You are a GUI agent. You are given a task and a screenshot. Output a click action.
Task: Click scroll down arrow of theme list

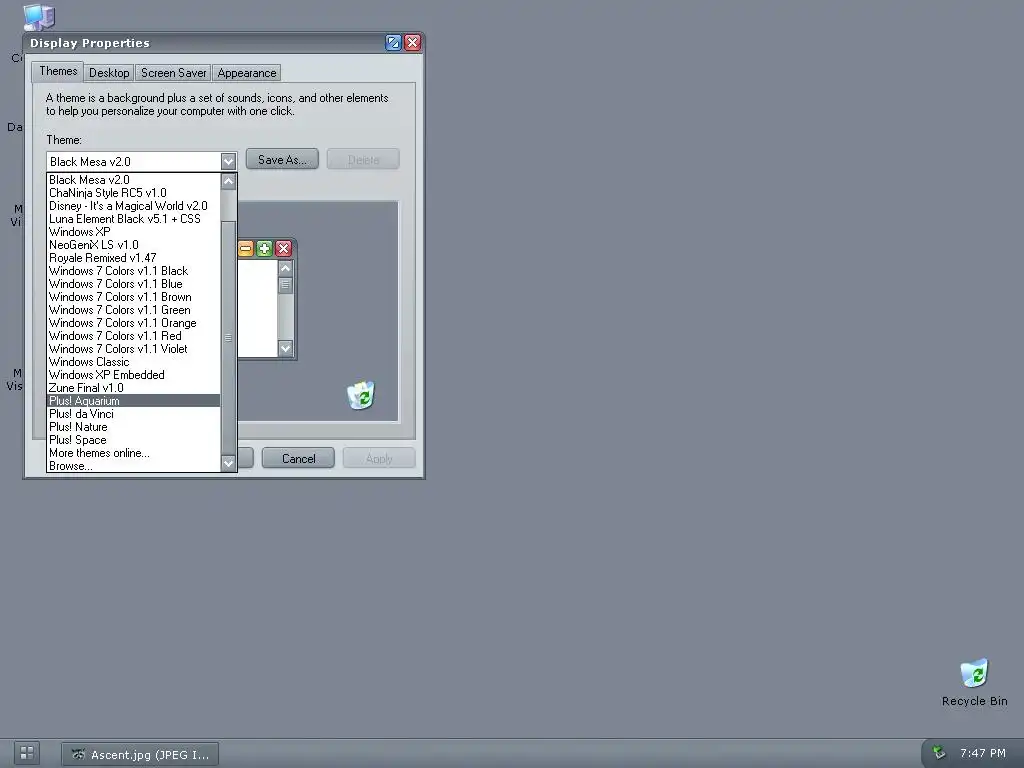click(228, 463)
